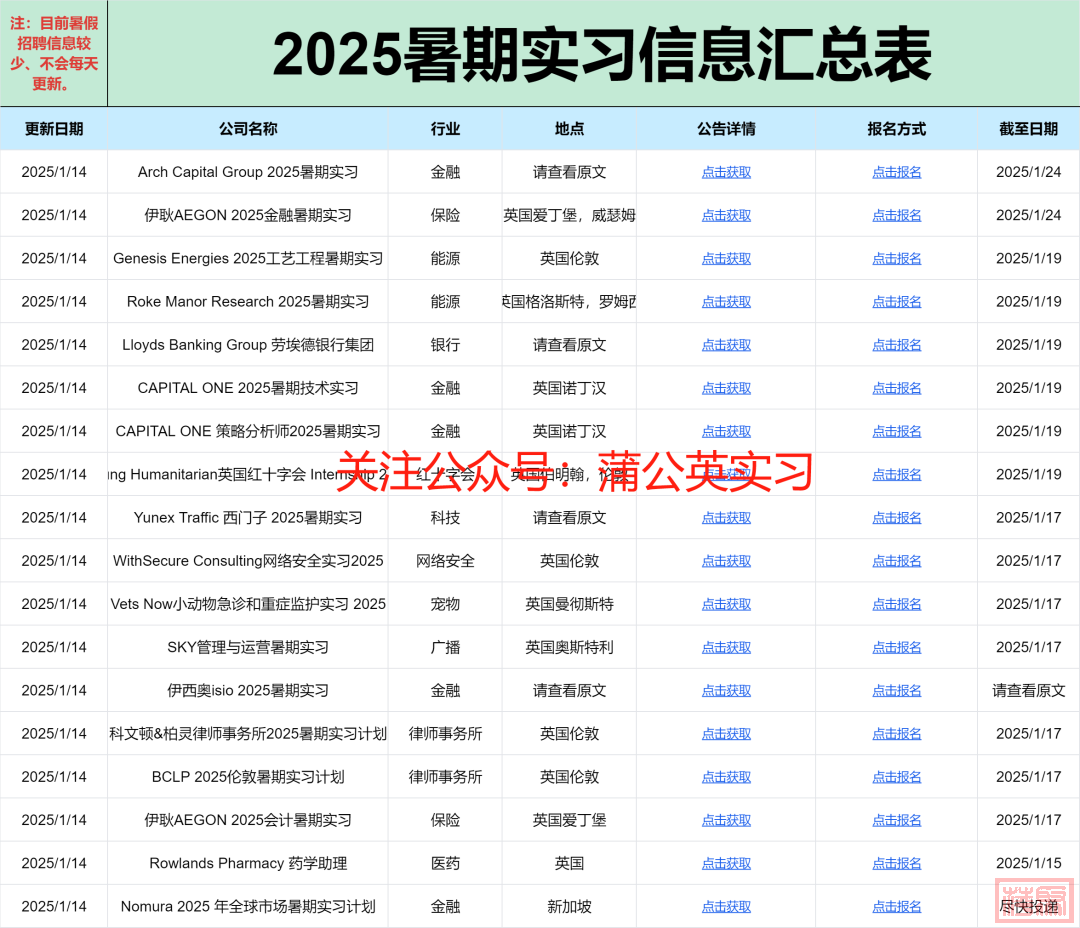Select 英国曼彻斯特 location cell
1080x928 pixels.
(x=569, y=604)
